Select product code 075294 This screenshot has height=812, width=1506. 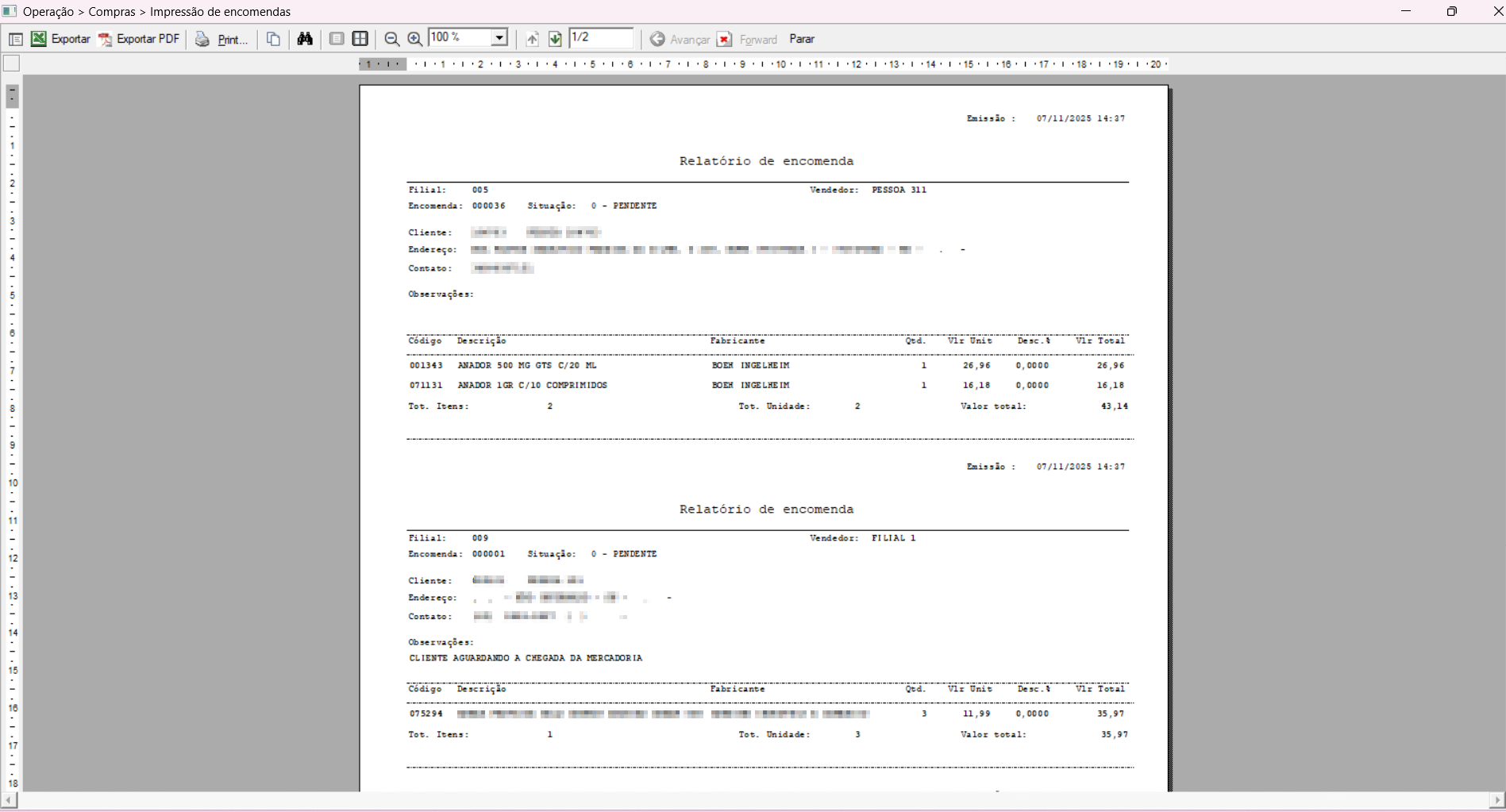tap(426, 714)
